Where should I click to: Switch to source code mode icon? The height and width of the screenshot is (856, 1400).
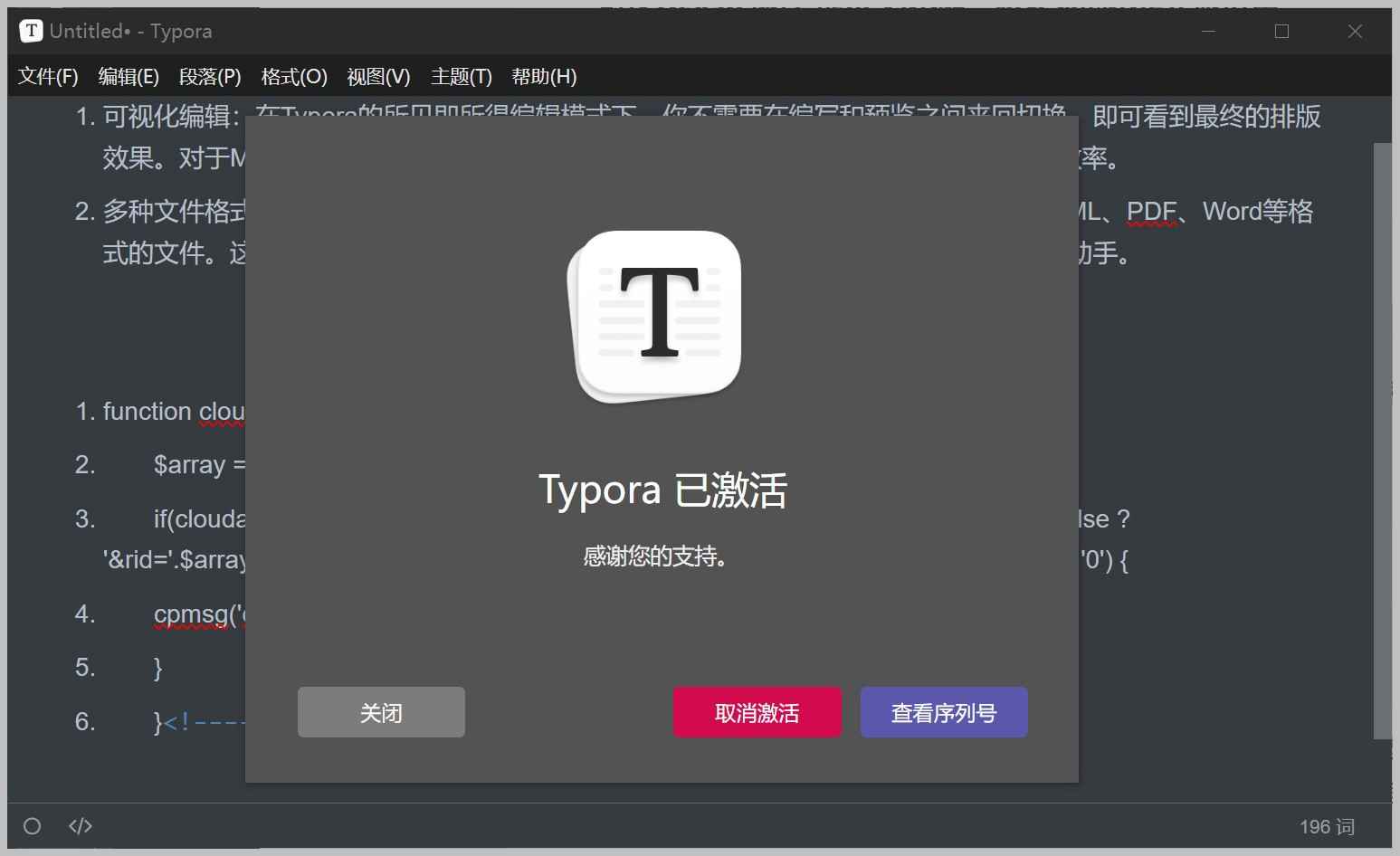pyautogui.click(x=81, y=826)
